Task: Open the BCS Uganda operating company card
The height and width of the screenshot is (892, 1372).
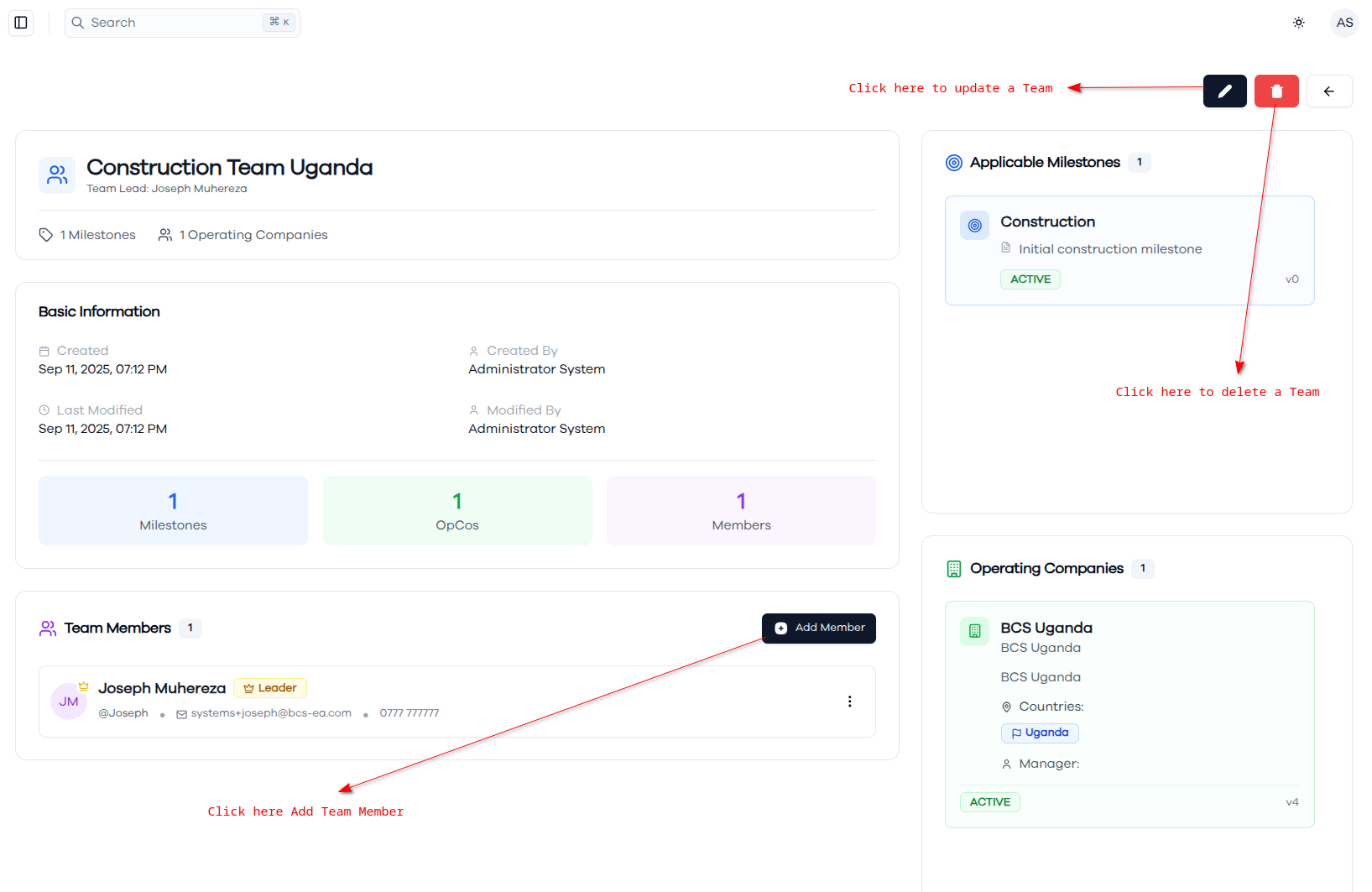Action: click(x=1129, y=714)
